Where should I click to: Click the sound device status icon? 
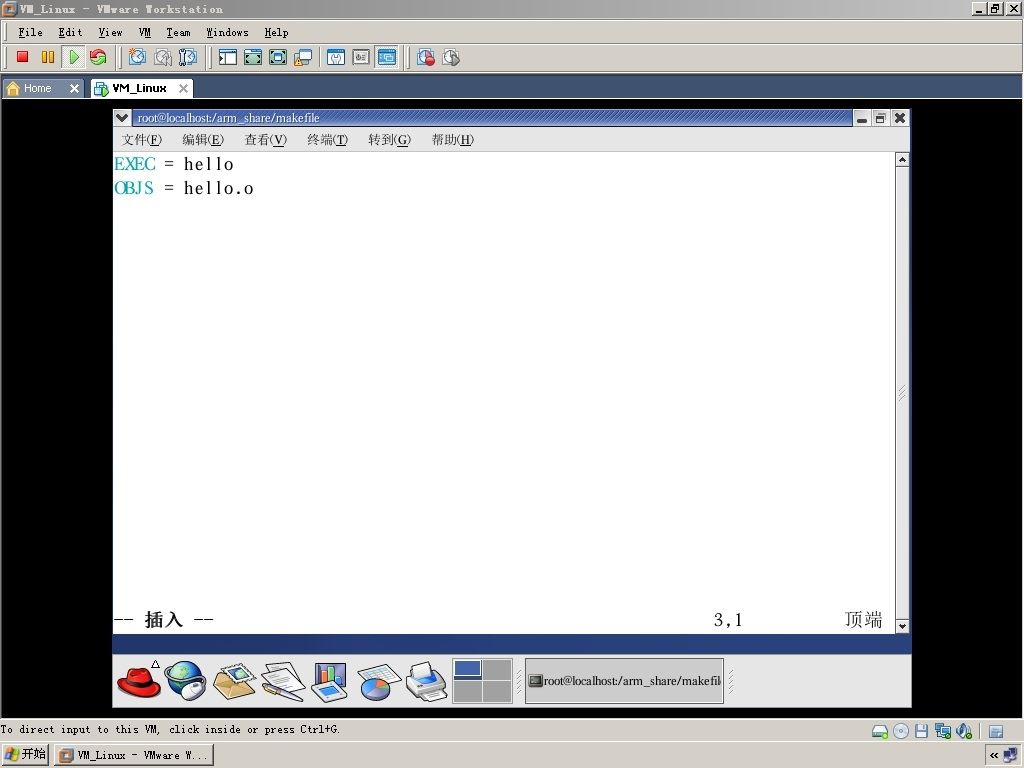click(964, 731)
